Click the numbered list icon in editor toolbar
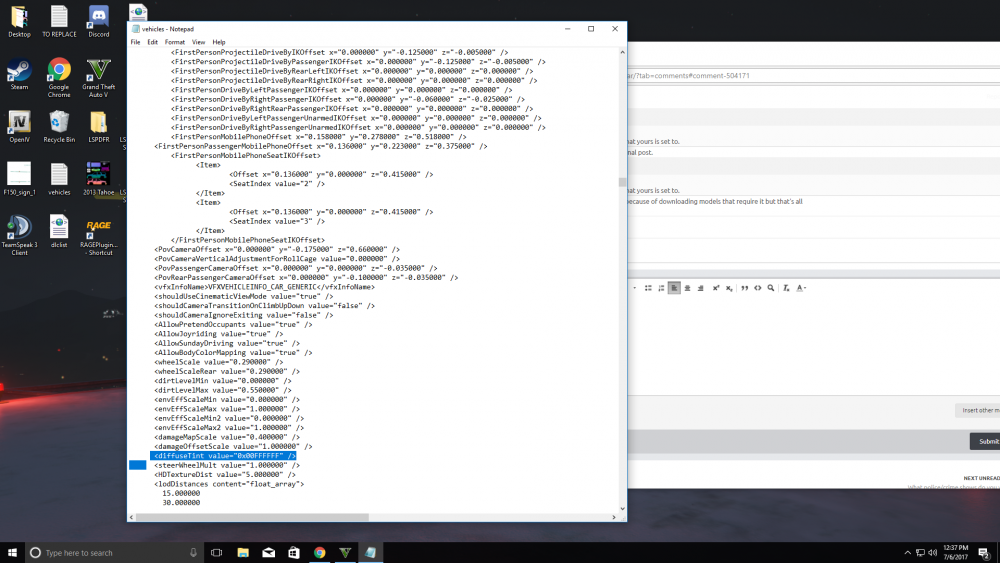 [x=661, y=288]
